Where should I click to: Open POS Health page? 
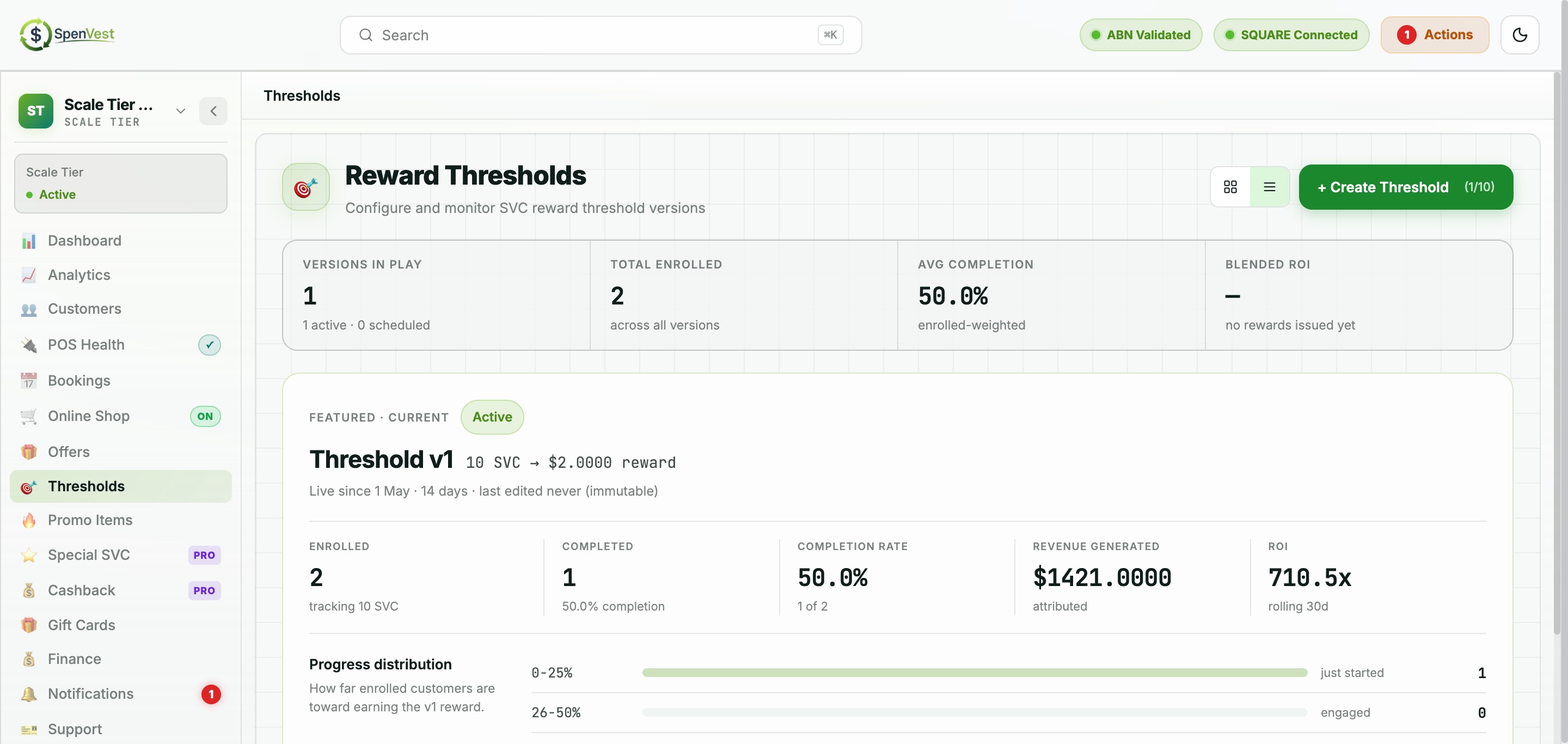[120, 345]
